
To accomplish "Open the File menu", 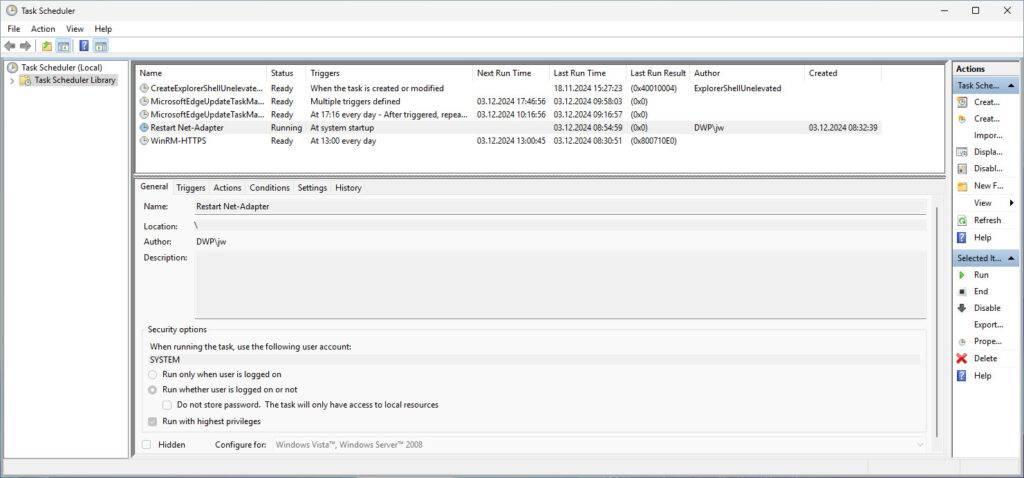I will pyautogui.click(x=14, y=29).
